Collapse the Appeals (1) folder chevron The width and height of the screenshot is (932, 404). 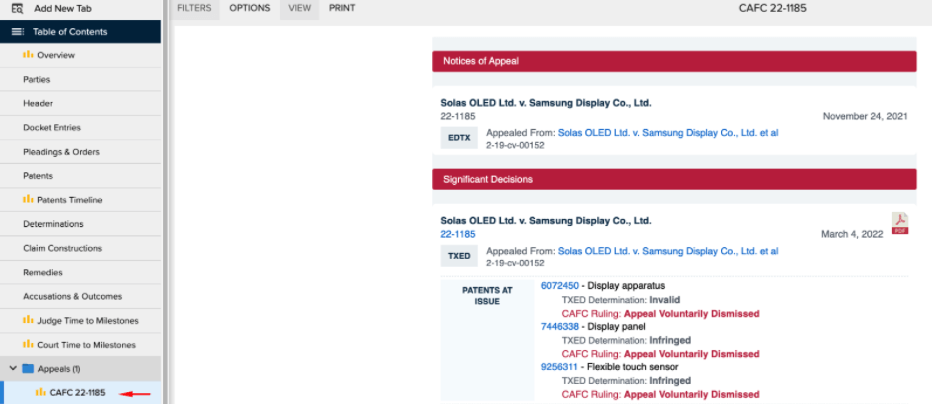(x=13, y=369)
